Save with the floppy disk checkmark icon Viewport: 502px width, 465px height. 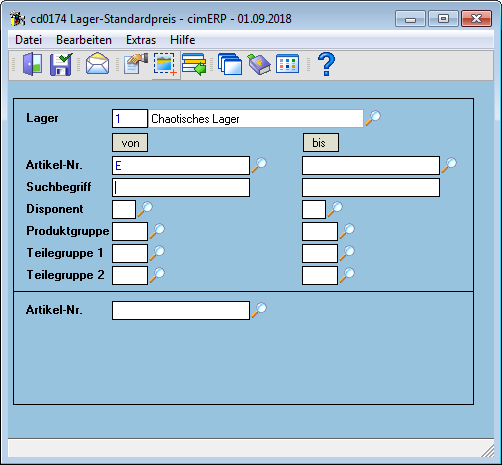click(61, 64)
